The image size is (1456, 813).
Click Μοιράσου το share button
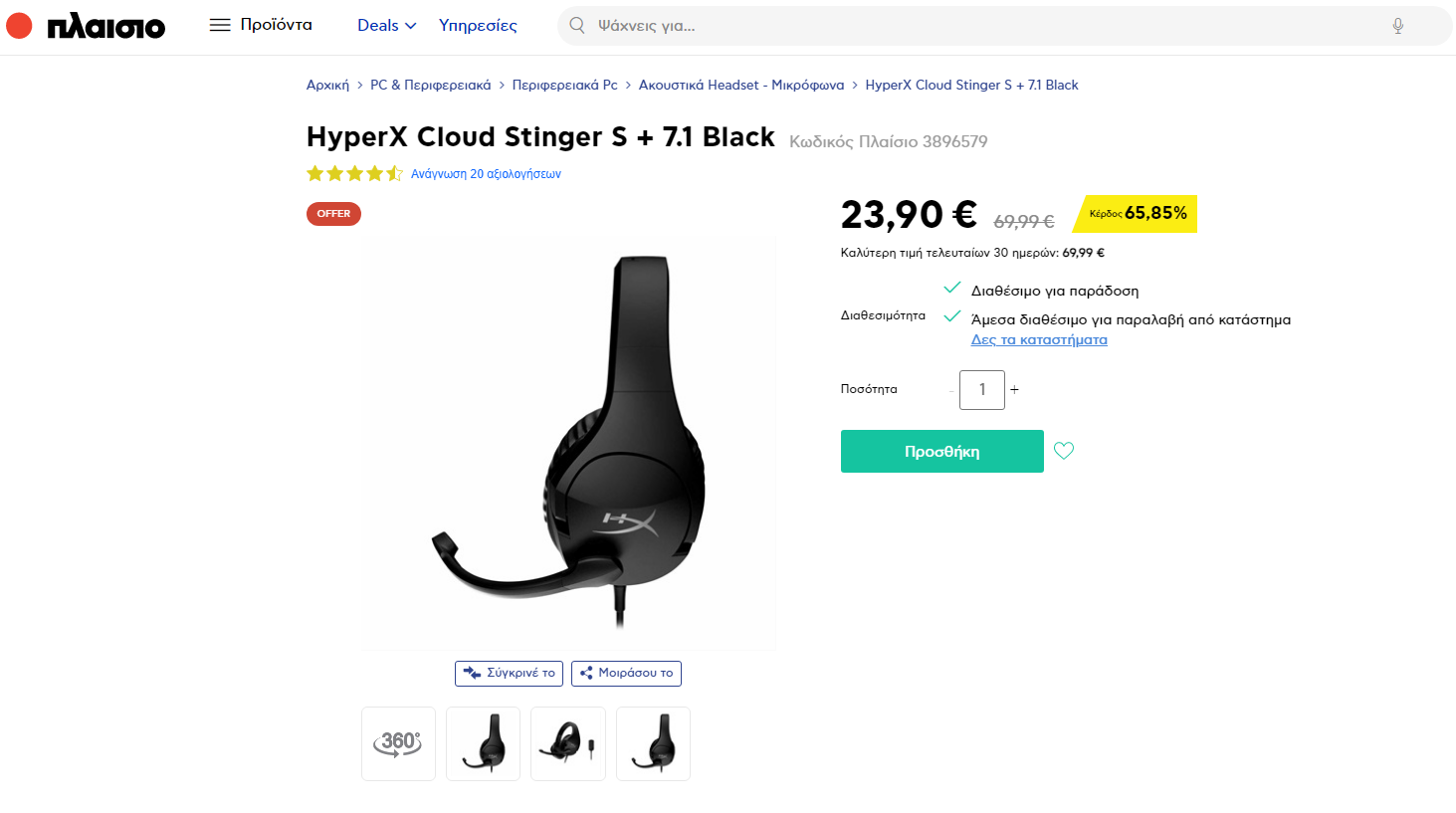coord(626,674)
